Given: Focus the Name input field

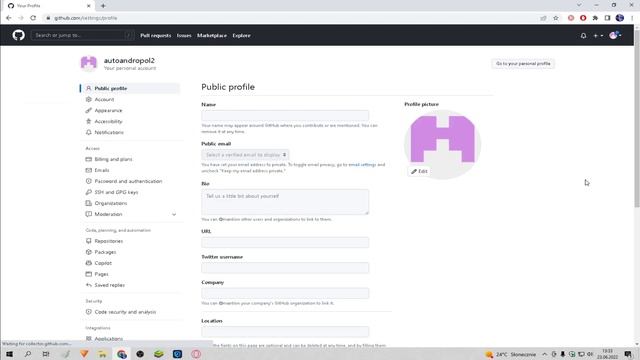Looking at the screenshot, I should point(285,116).
